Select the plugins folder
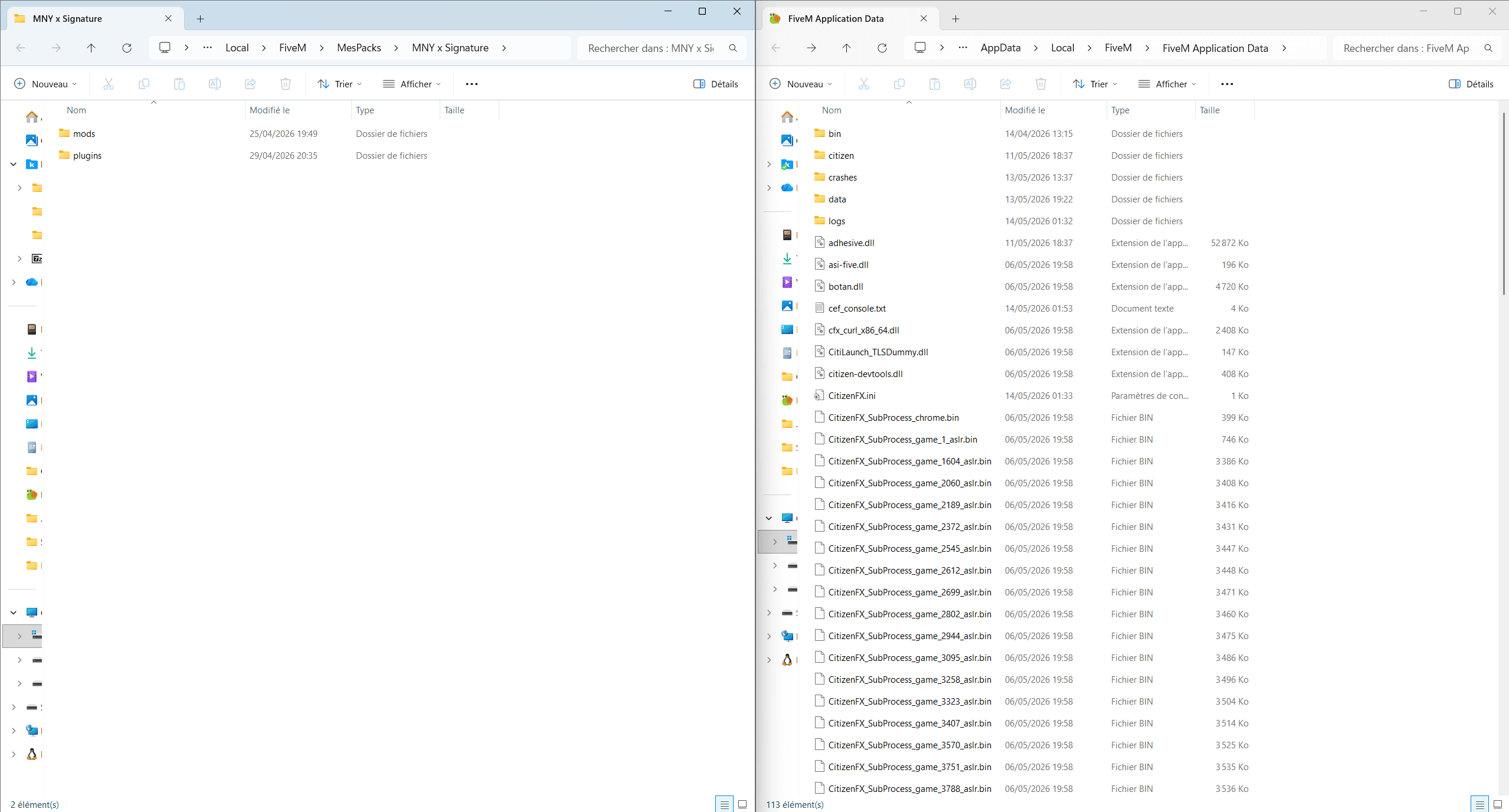This screenshot has height=812, width=1509. [87, 156]
